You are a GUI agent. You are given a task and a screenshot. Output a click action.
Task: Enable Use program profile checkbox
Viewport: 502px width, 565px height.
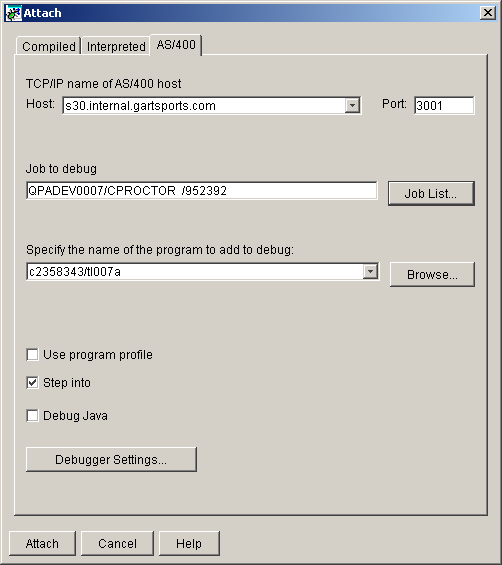pos(32,355)
